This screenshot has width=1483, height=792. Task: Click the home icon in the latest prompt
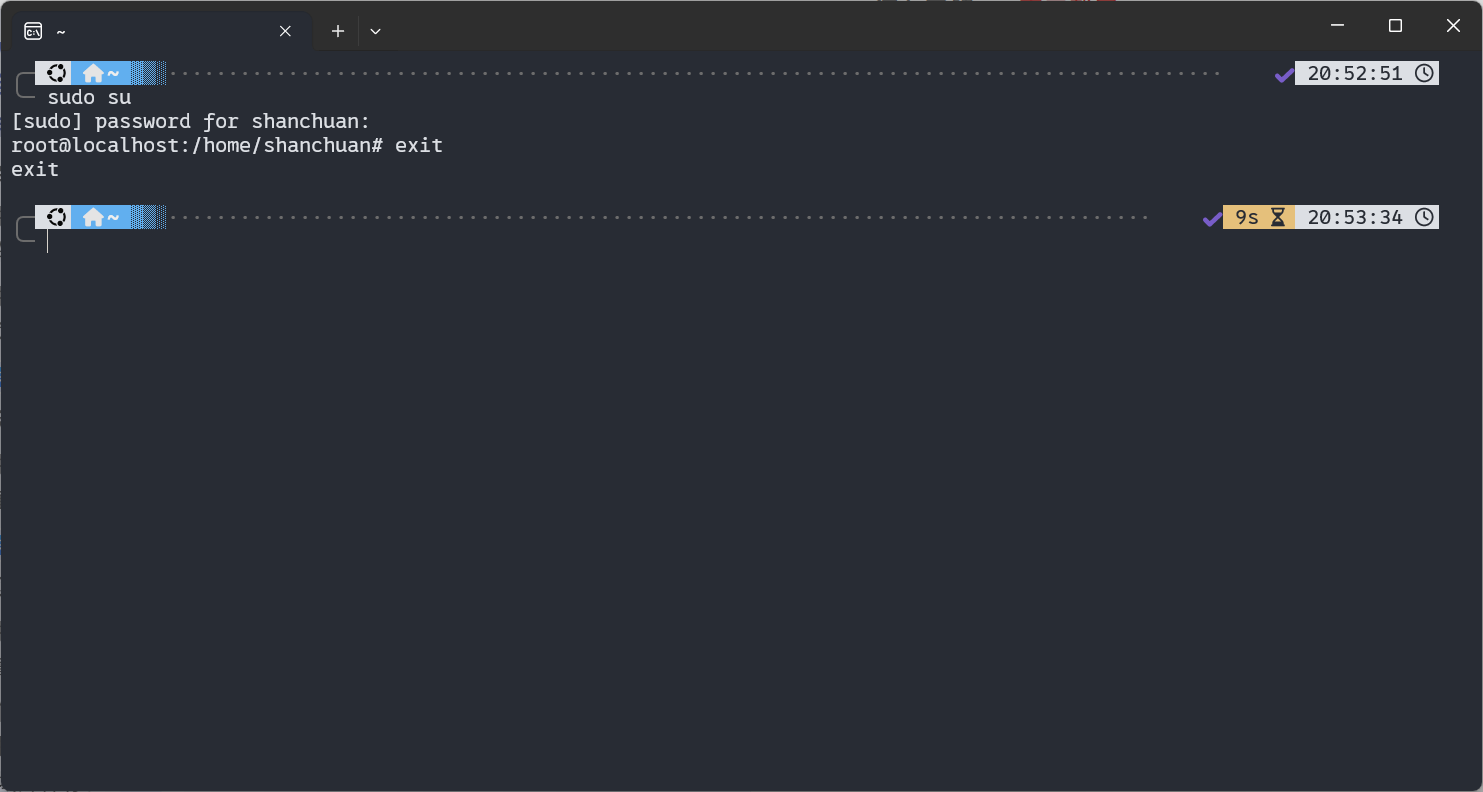pyautogui.click(x=93, y=217)
